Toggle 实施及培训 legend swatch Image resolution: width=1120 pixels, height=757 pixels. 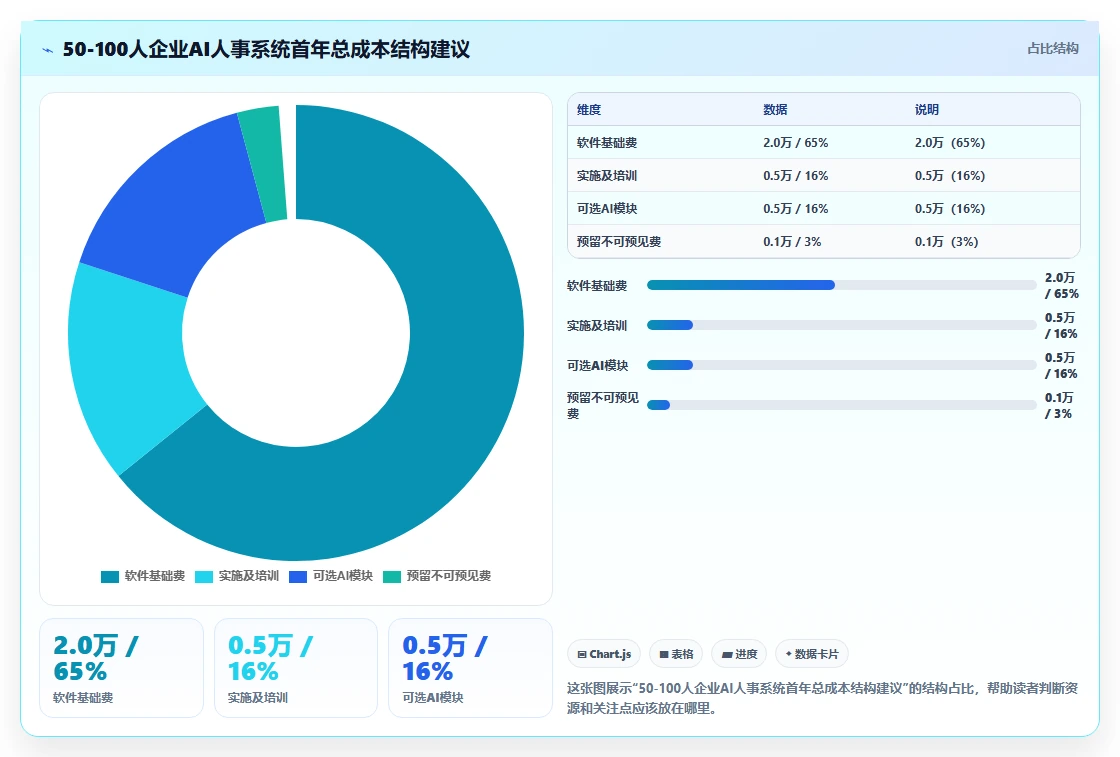(204, 576)
